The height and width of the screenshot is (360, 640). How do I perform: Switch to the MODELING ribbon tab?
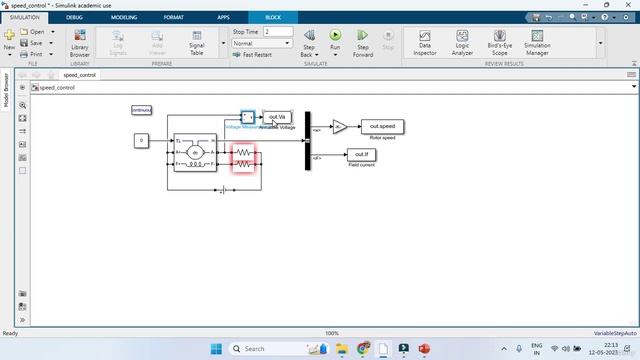124,18
